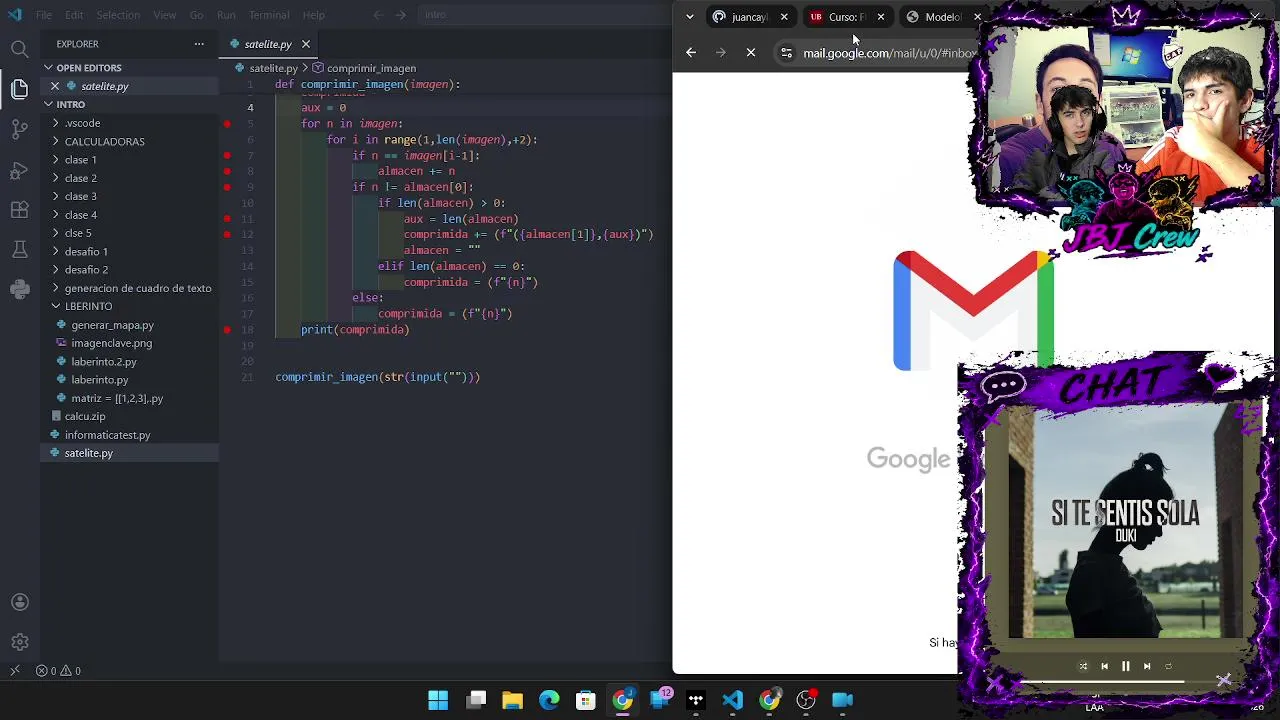Screen dimensions: 1280x720
Task: Stop loading the Gmail page
Action: [751, 53]
